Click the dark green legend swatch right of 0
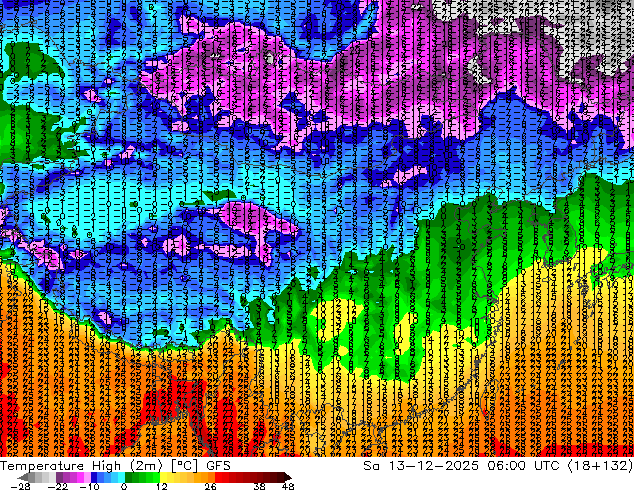 click(x=129, y=477)
